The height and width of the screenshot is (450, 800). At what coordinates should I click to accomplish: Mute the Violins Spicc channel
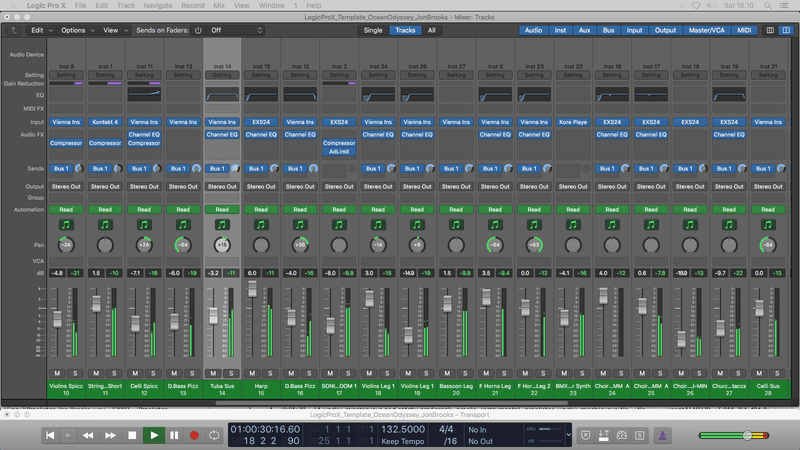click(57, 373)
